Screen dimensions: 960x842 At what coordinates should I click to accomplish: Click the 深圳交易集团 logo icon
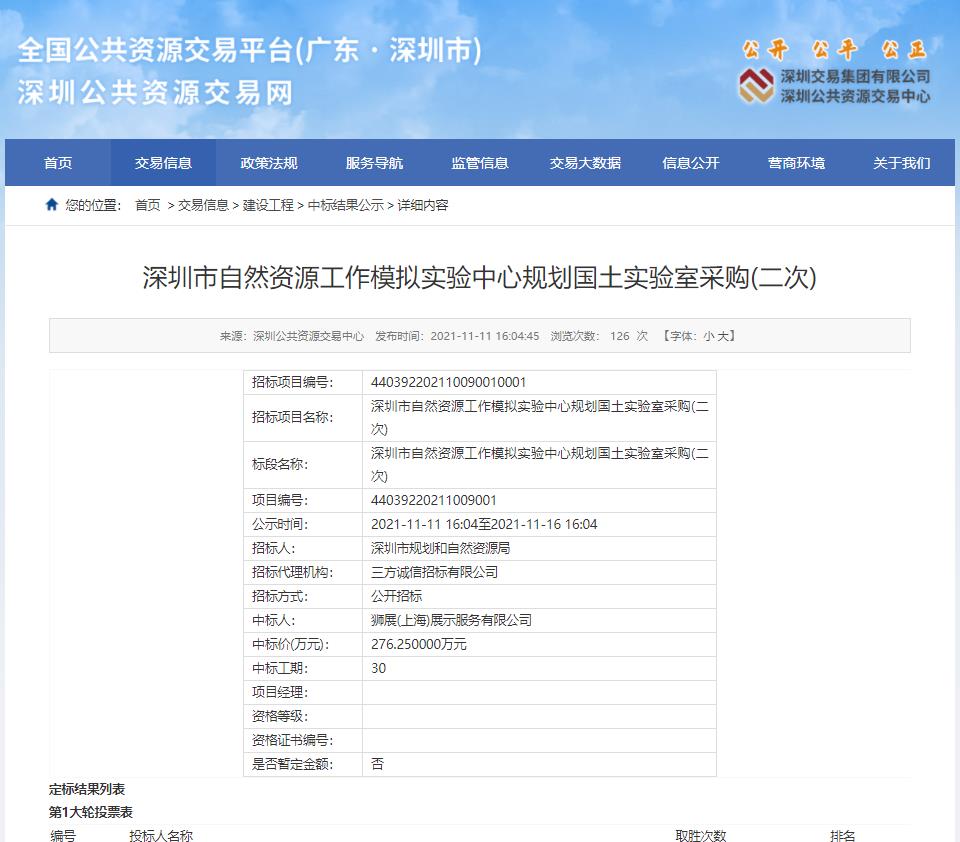click(757, 85)
